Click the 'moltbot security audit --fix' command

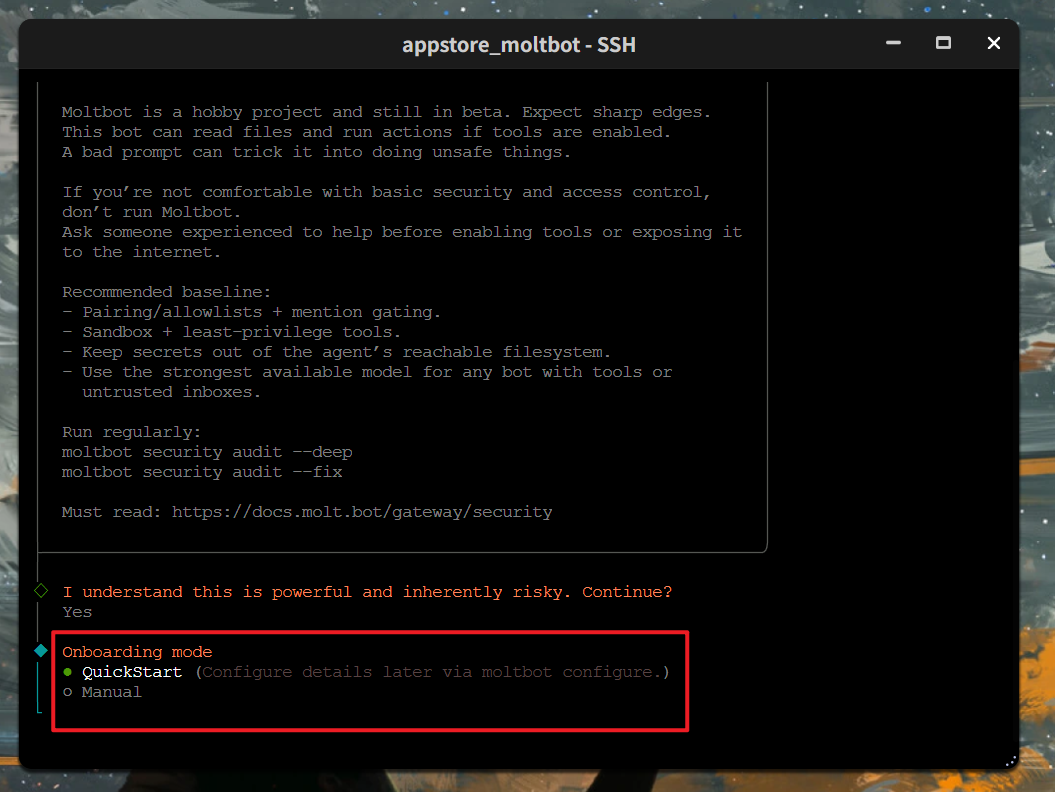click(x=202, y=472)
